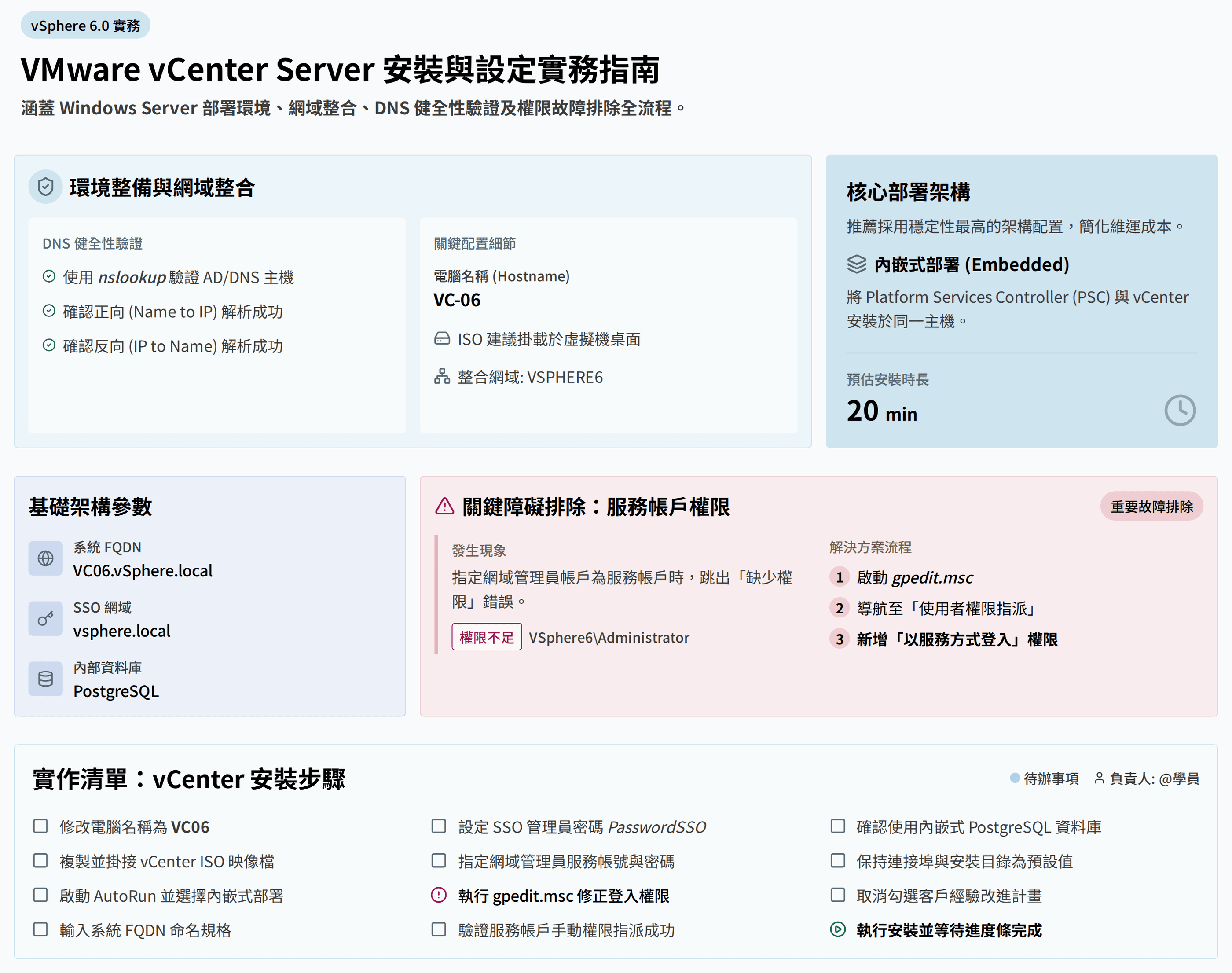Click the warning triangle icon by 關鍵障礙排除
This screenshot has width=1232, height=973.
pyautogui.click(x=444, y=507)
